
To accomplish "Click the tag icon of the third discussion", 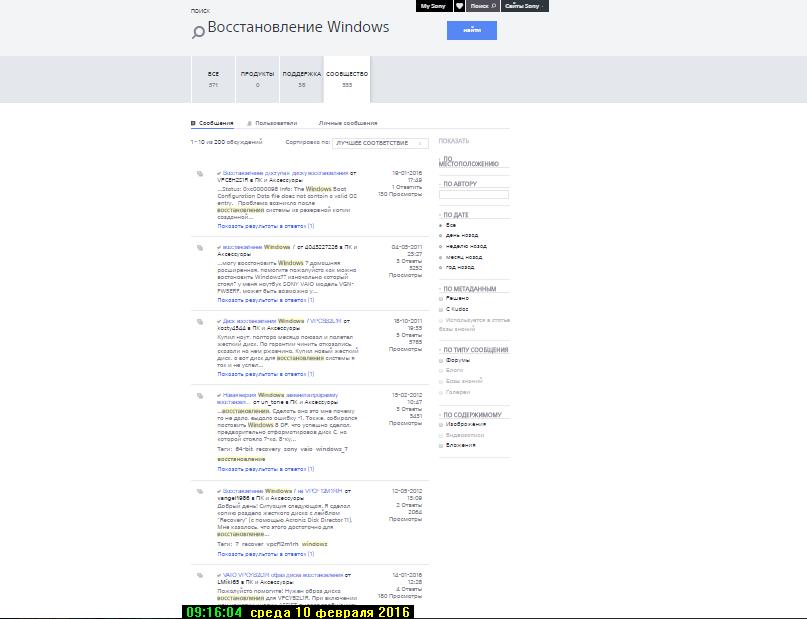I will click(x=200, y=322).
